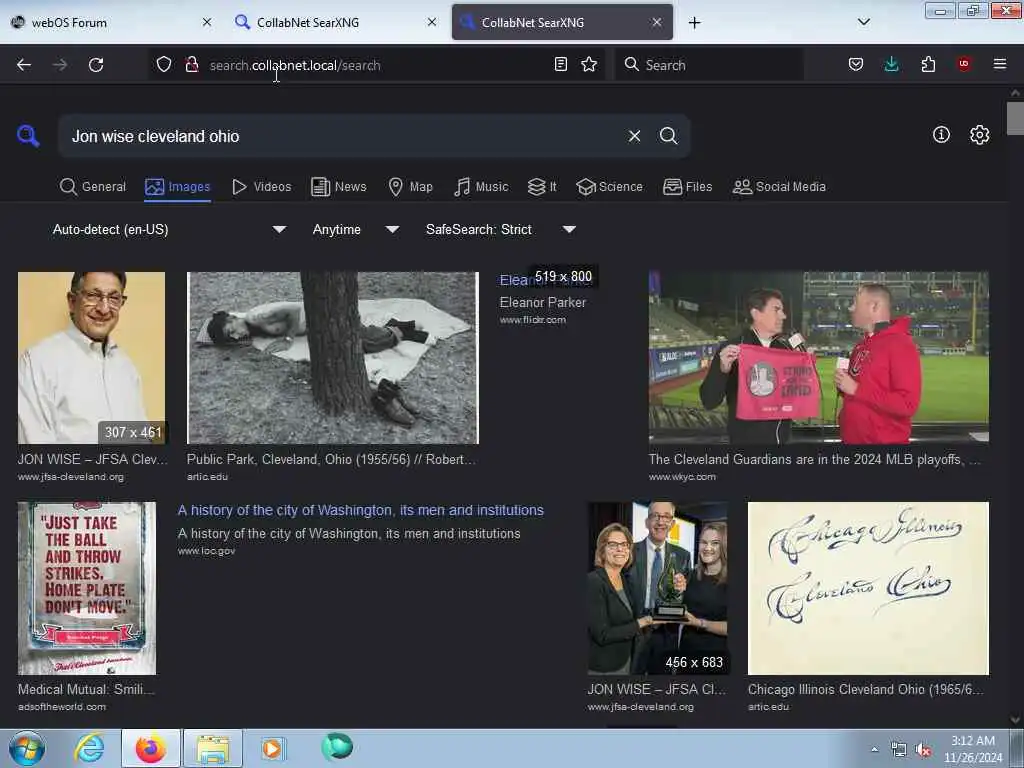Click the Eleanor Parker result link
This screenshot has height=768, width=1024.
point(545,280)
